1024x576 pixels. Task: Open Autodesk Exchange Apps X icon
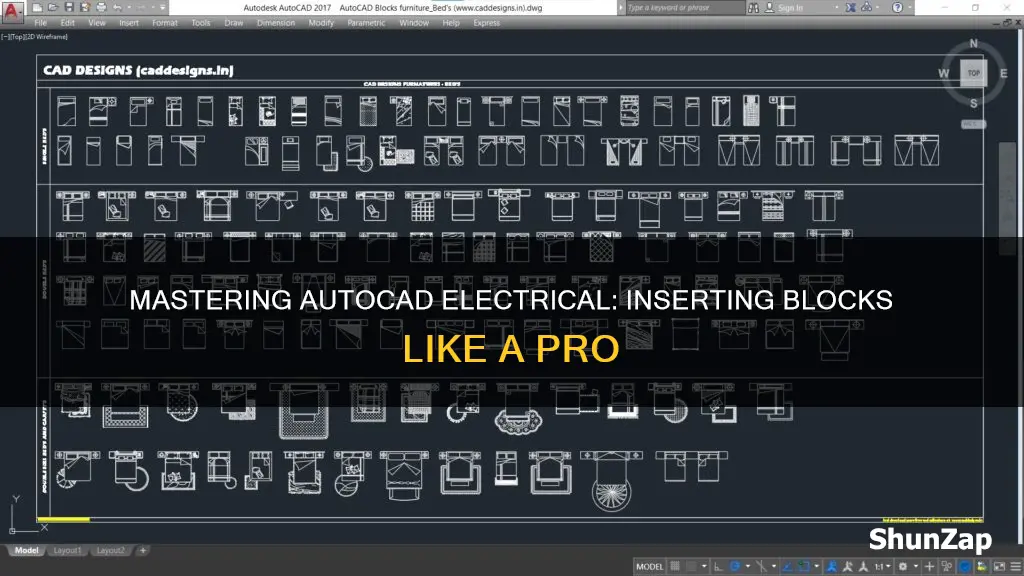coord(850,8)
